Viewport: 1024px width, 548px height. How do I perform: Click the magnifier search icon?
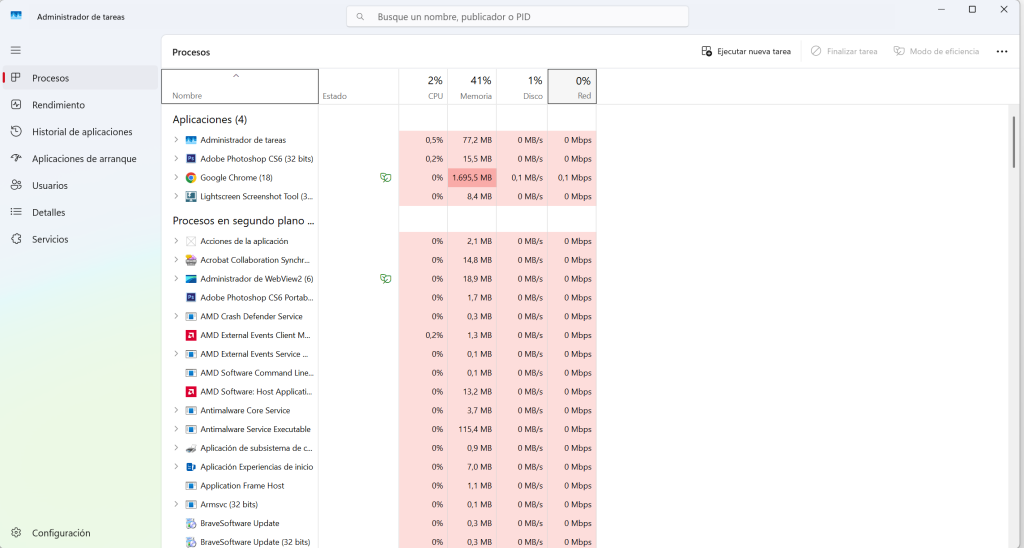click(360, 16)
